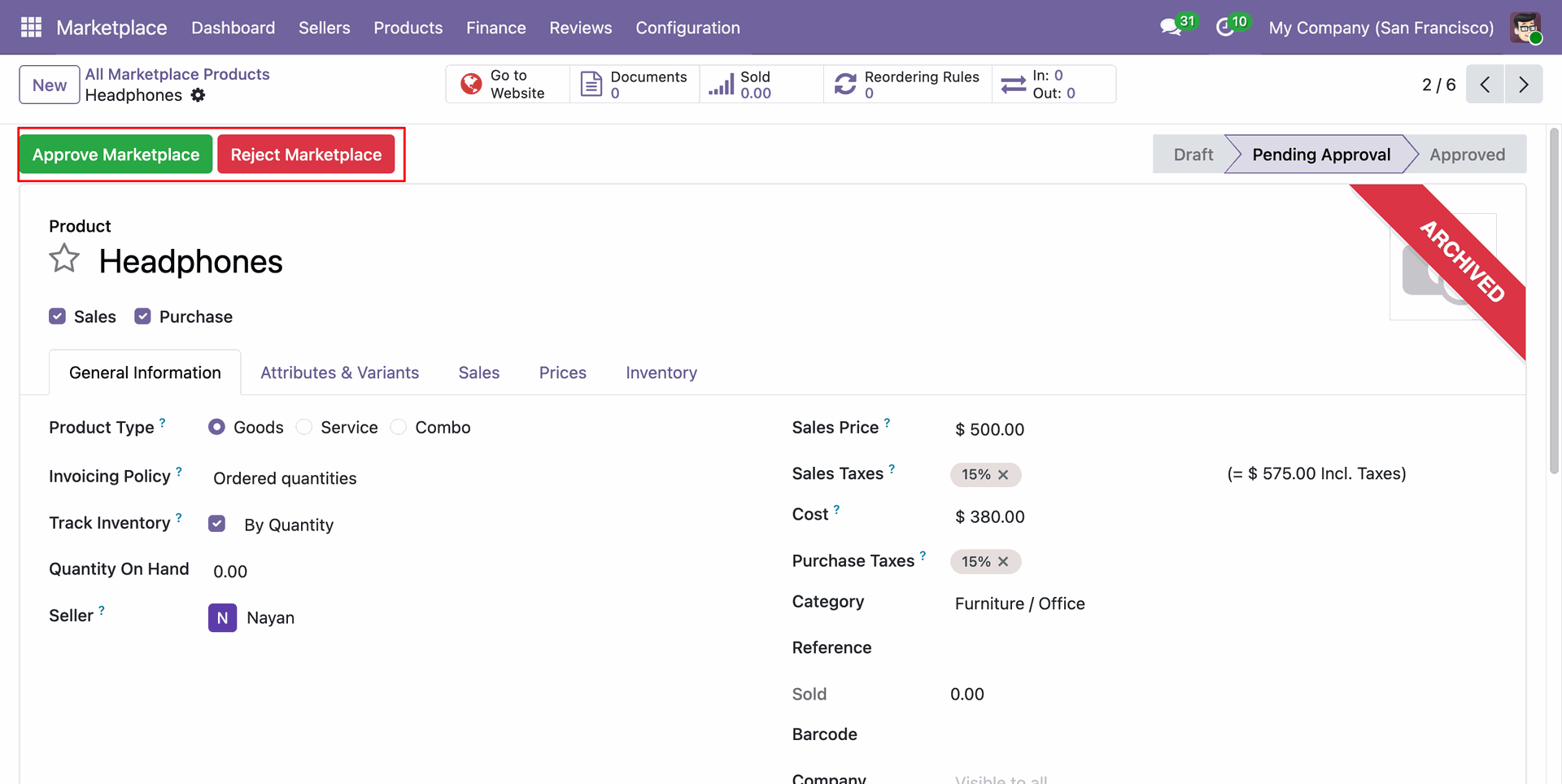Click the New button
1562x784 pixels.
point(50,85)
